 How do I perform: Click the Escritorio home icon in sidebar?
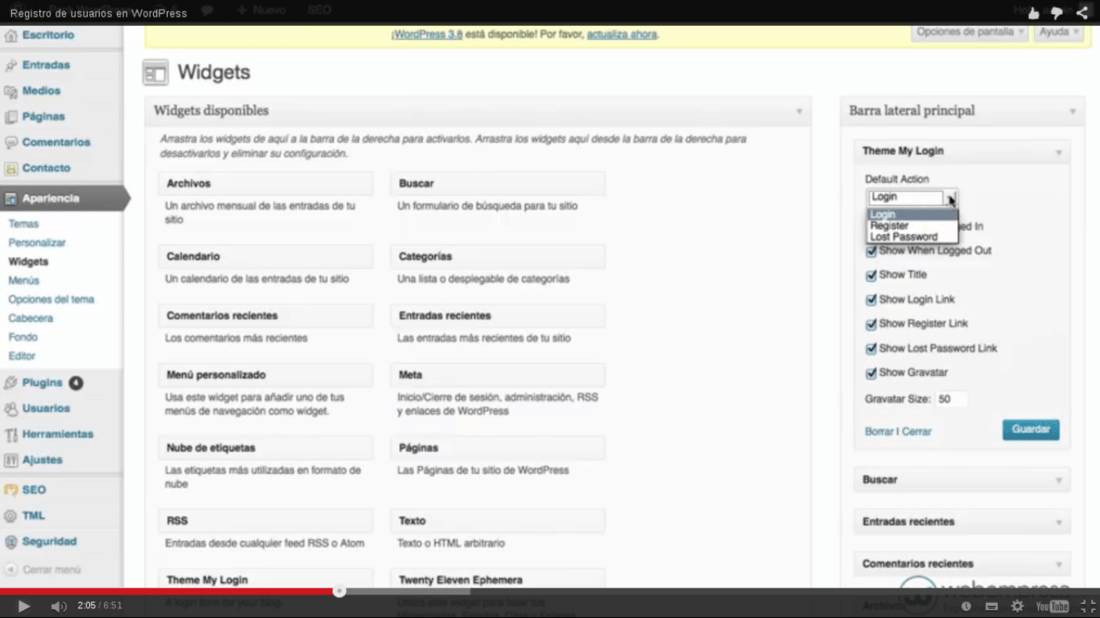pos(11,36)
